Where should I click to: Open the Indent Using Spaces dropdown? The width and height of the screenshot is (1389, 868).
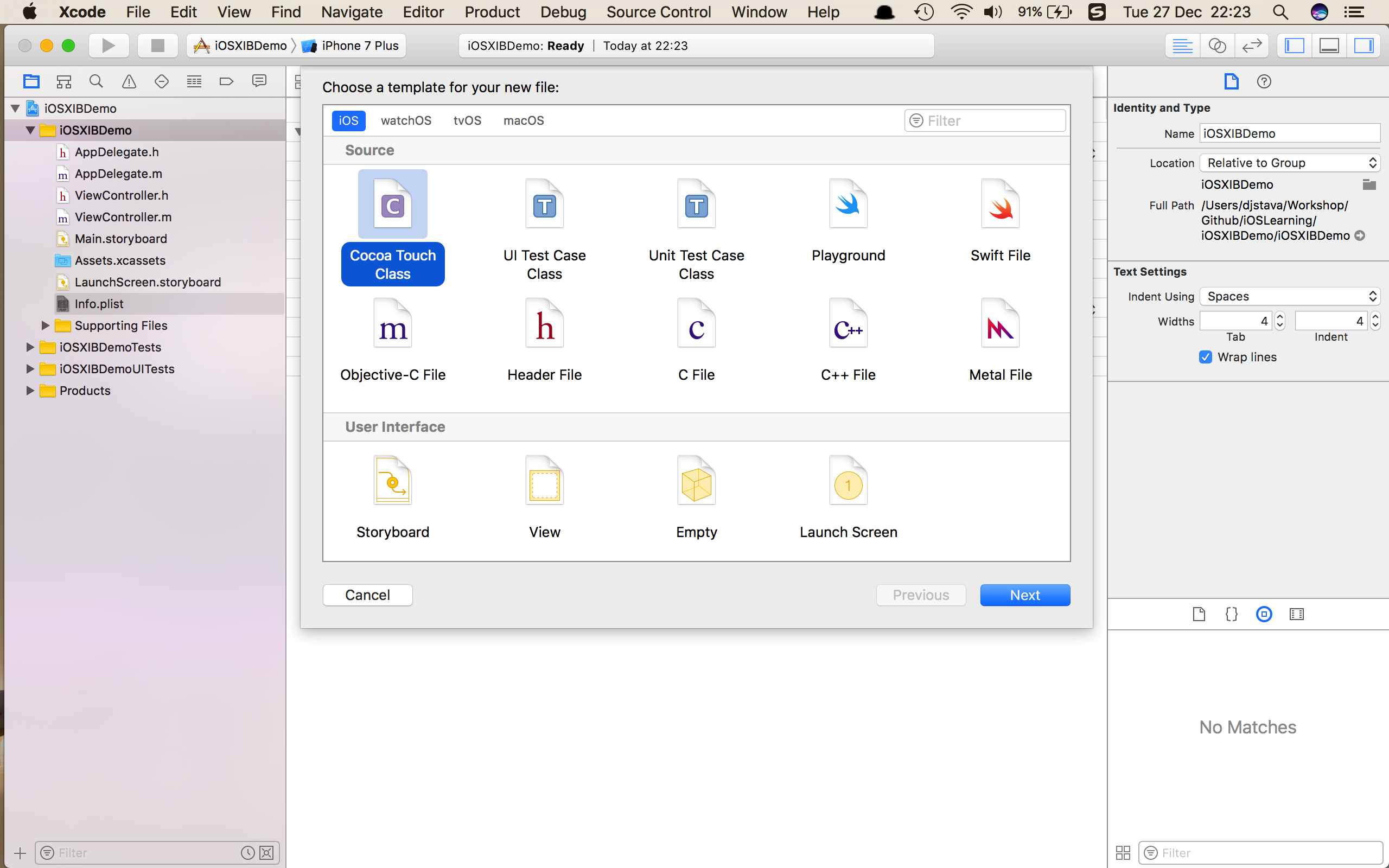tap(1289, 296)
